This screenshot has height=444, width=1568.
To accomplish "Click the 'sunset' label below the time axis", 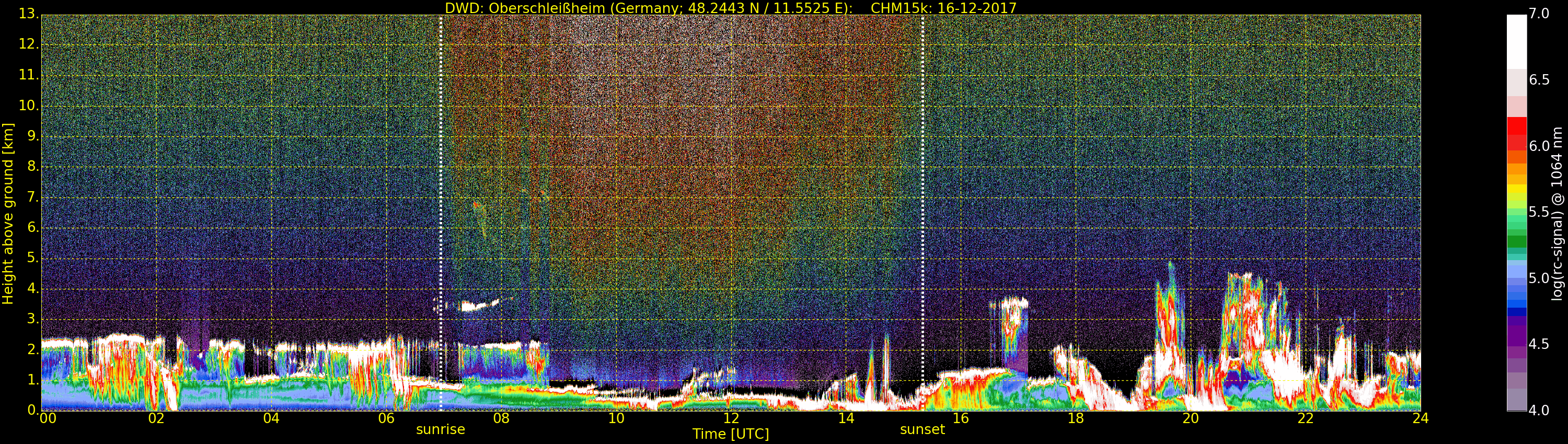I will coord(922,429).
